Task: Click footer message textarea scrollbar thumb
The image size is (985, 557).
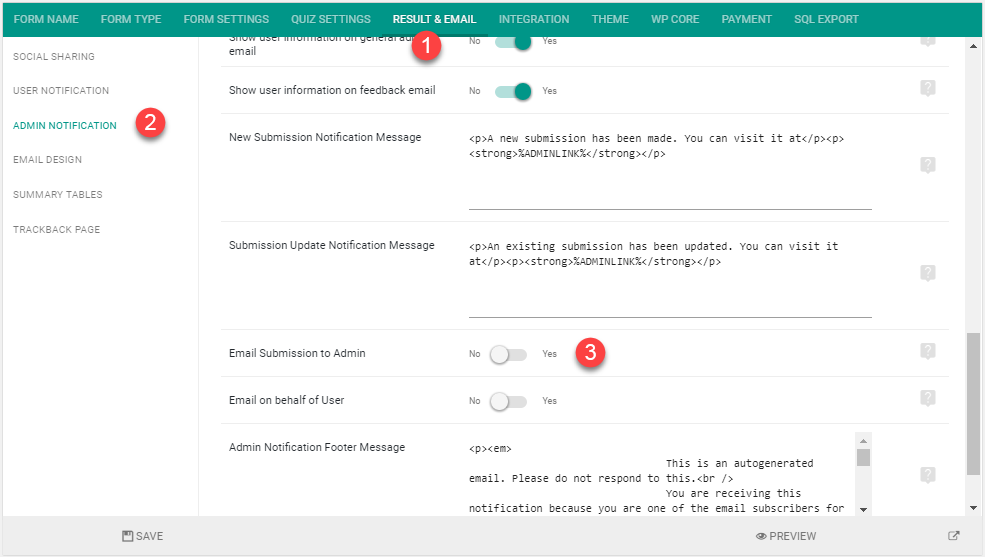Action: coord(863,457)
